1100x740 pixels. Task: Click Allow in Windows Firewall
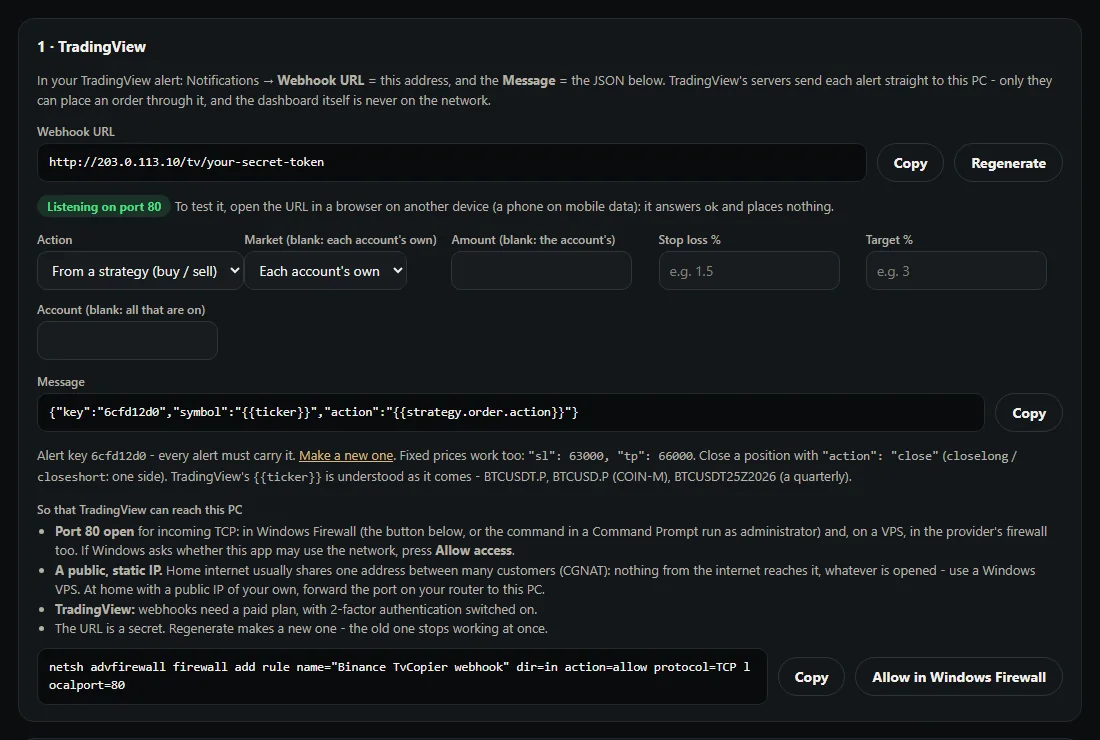(958, 677)
